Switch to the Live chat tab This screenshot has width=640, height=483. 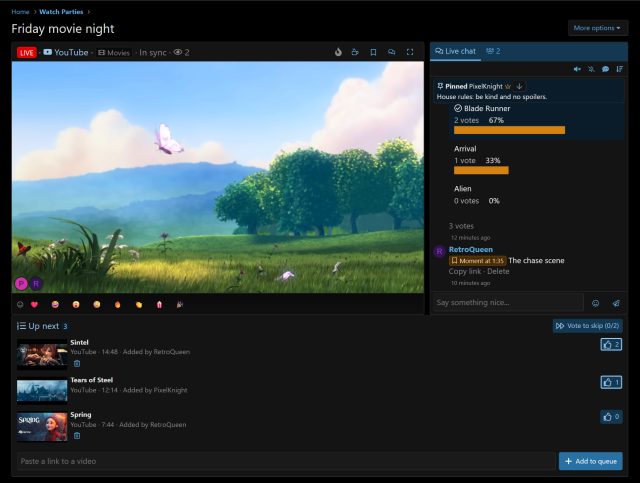point(456,51)
